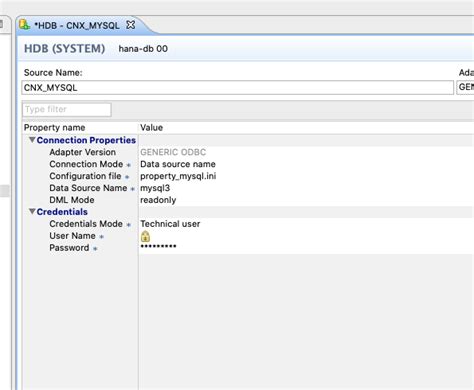Collapse the Connection Properties section

pos(32,140)
